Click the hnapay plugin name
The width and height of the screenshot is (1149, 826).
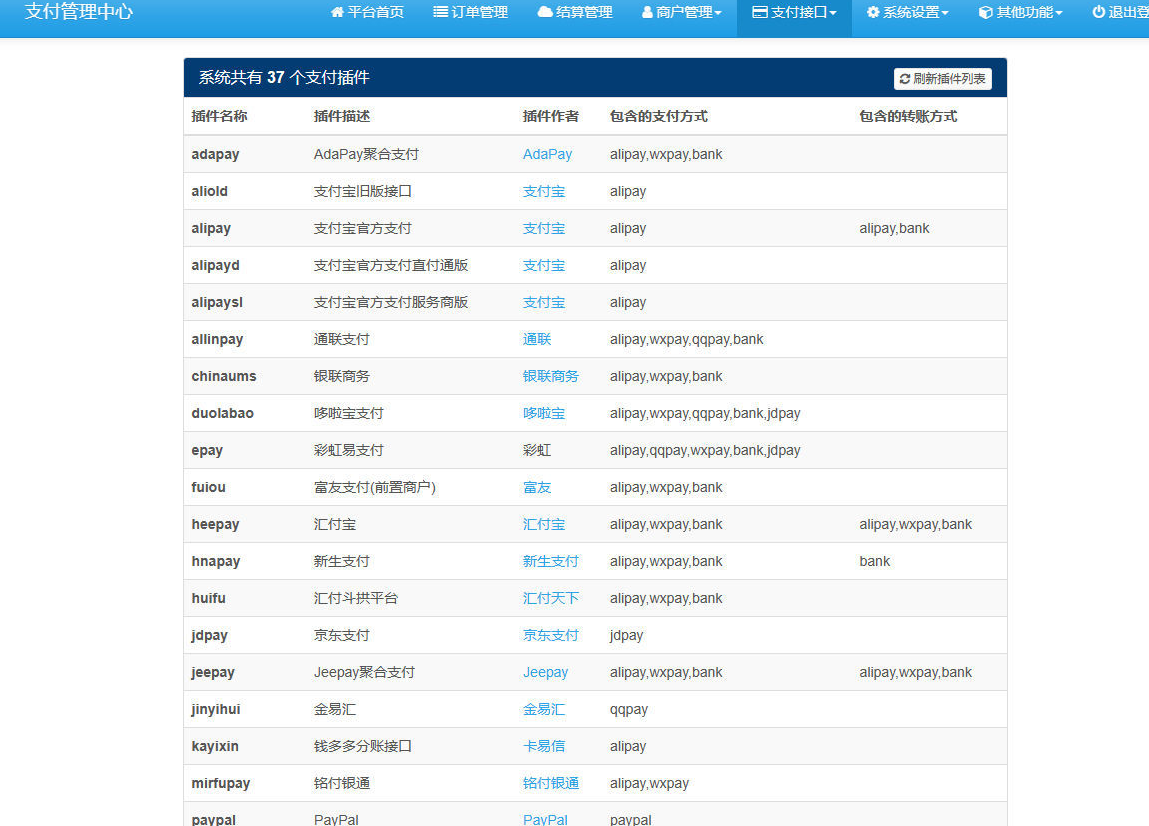click(216, 561)
